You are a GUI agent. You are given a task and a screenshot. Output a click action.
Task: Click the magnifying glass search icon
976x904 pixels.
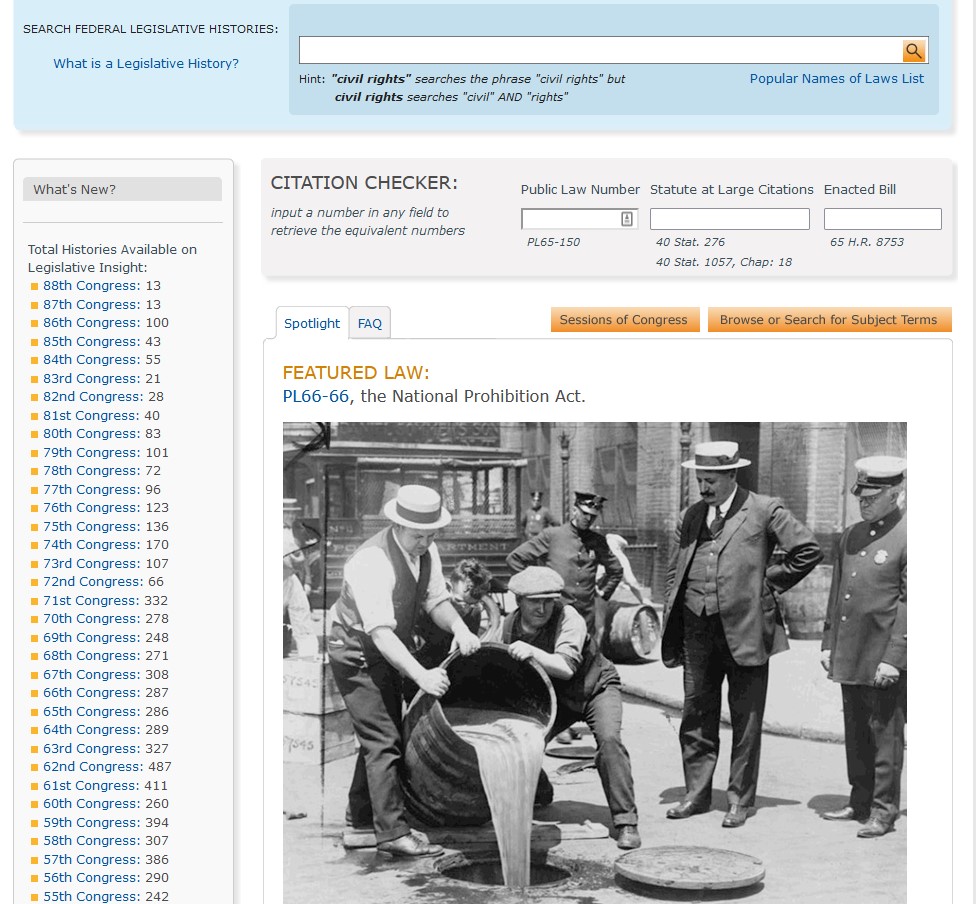[913, 48]
